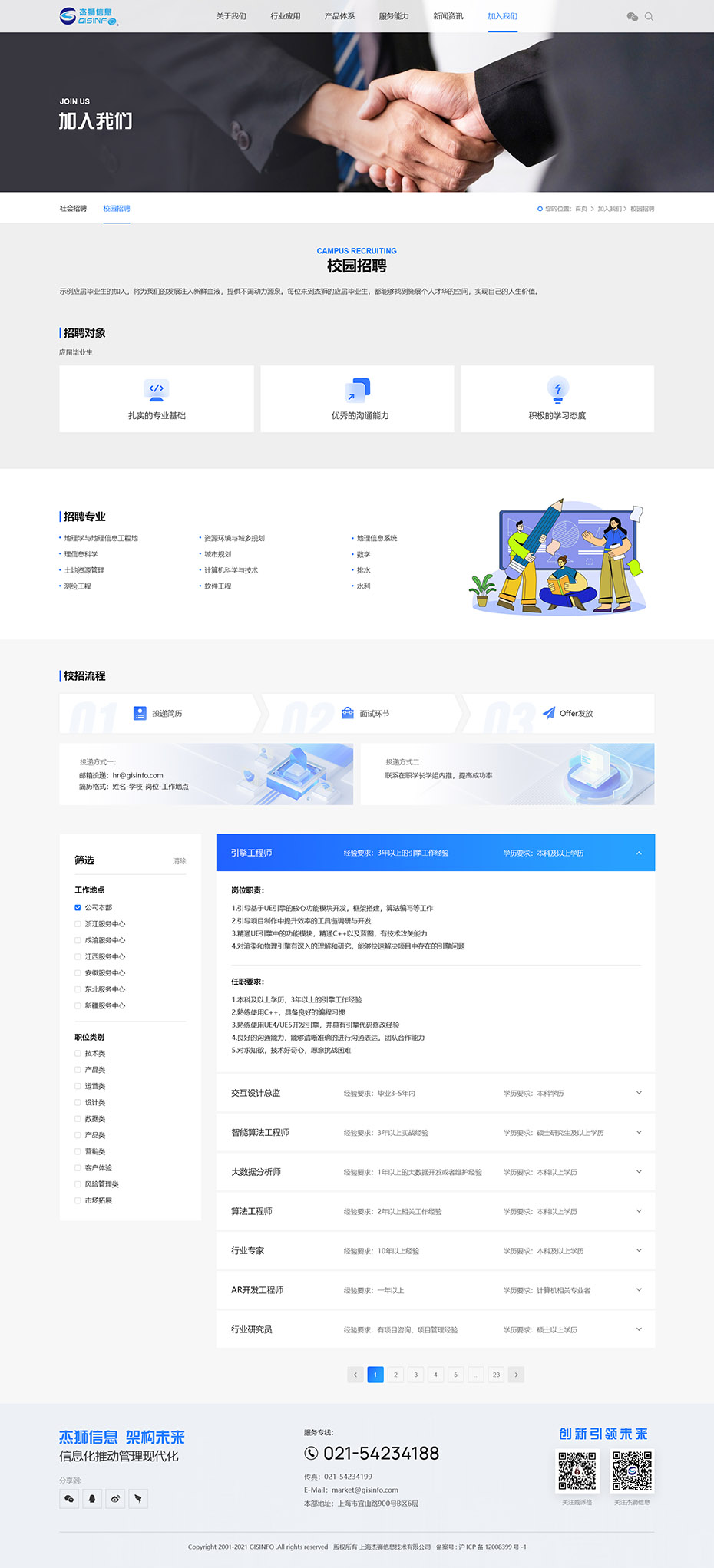
Task: Check the 浙江服务中心 location checkbox
Action: click(x=78, y=924)
